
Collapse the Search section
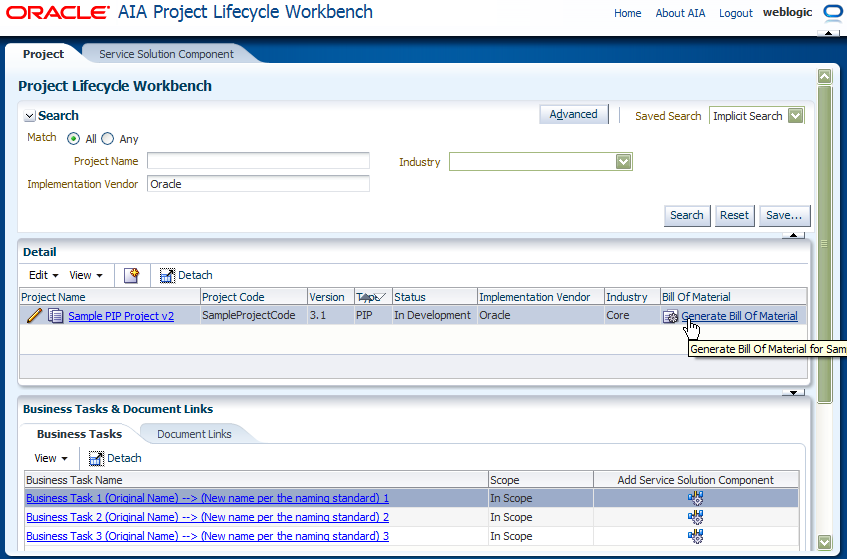[30, 116]
